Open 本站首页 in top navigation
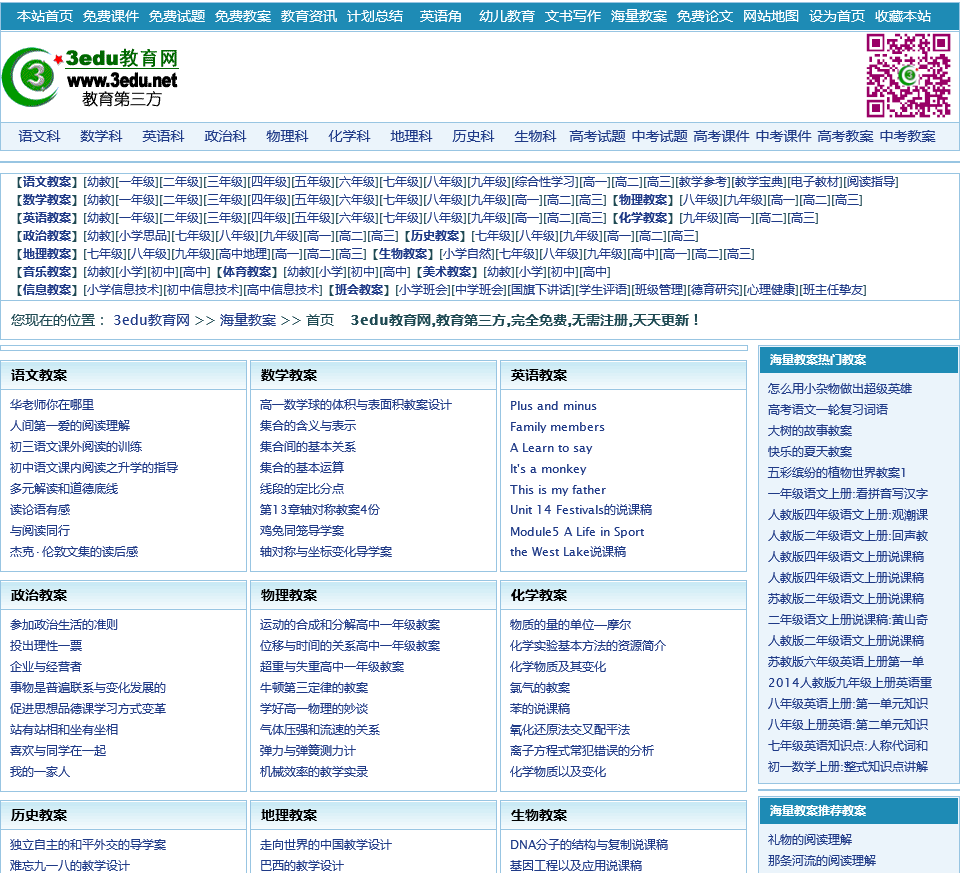Screen dimensions: 960x873 45,16
